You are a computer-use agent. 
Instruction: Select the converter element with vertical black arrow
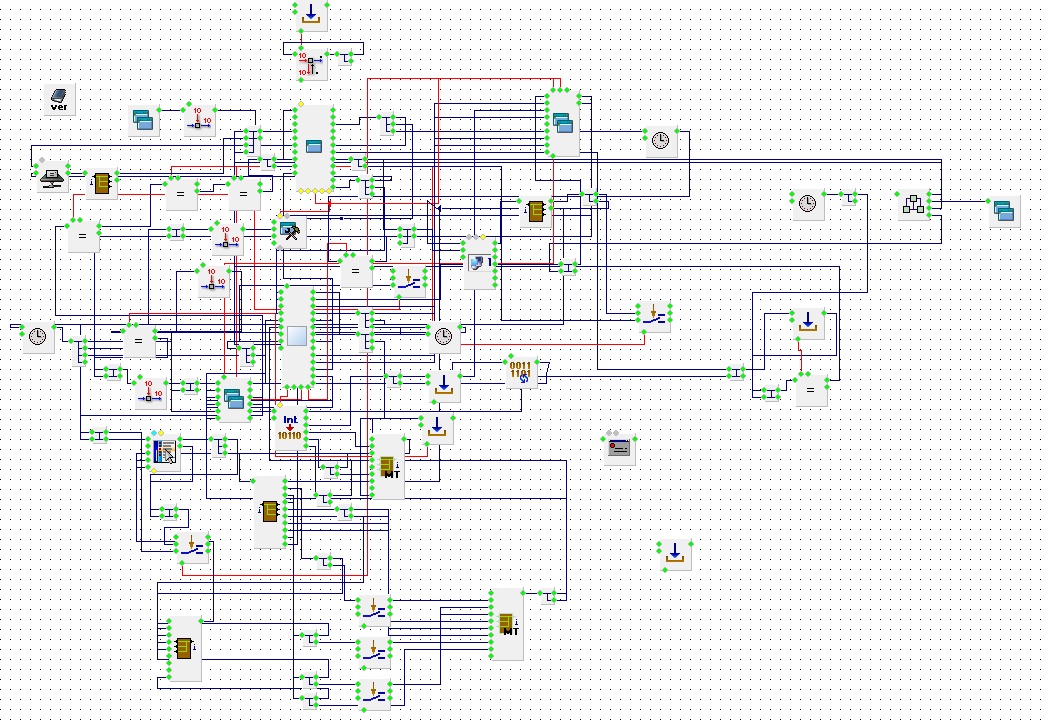[311, 66]
